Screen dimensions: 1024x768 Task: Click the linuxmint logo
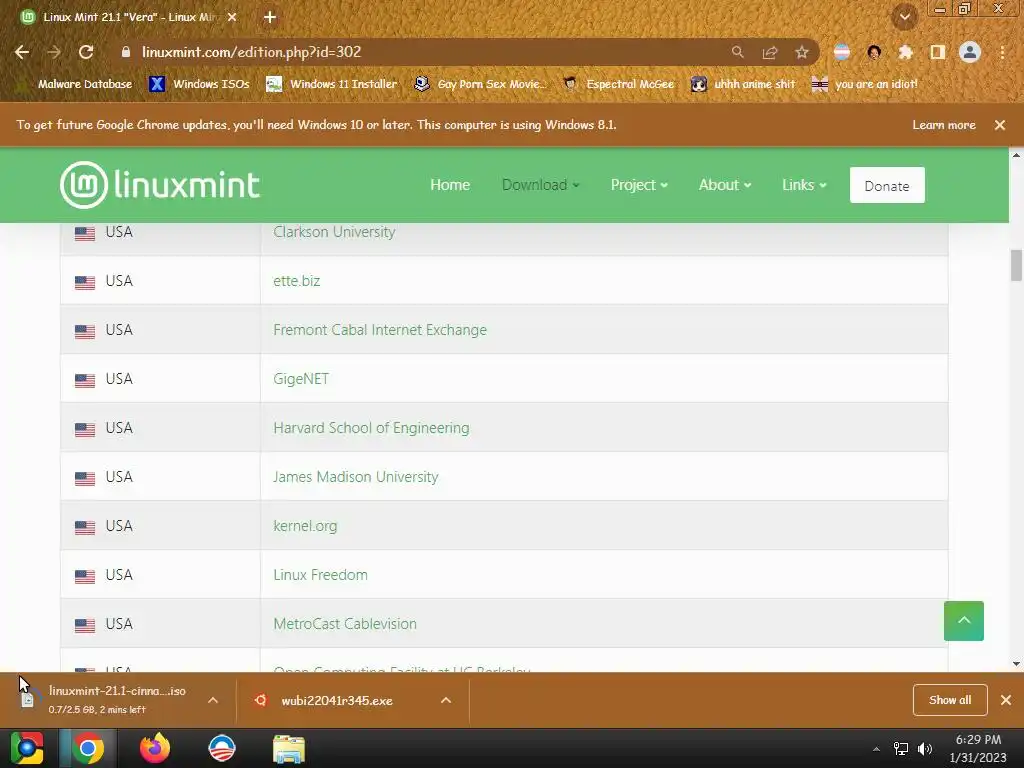[x=160, y=185]
